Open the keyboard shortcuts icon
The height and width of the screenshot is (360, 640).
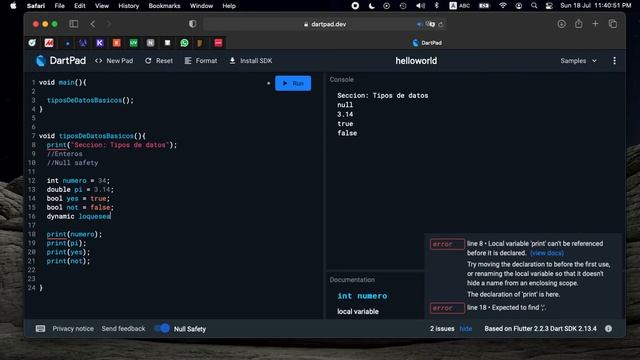tap(40, 329)
